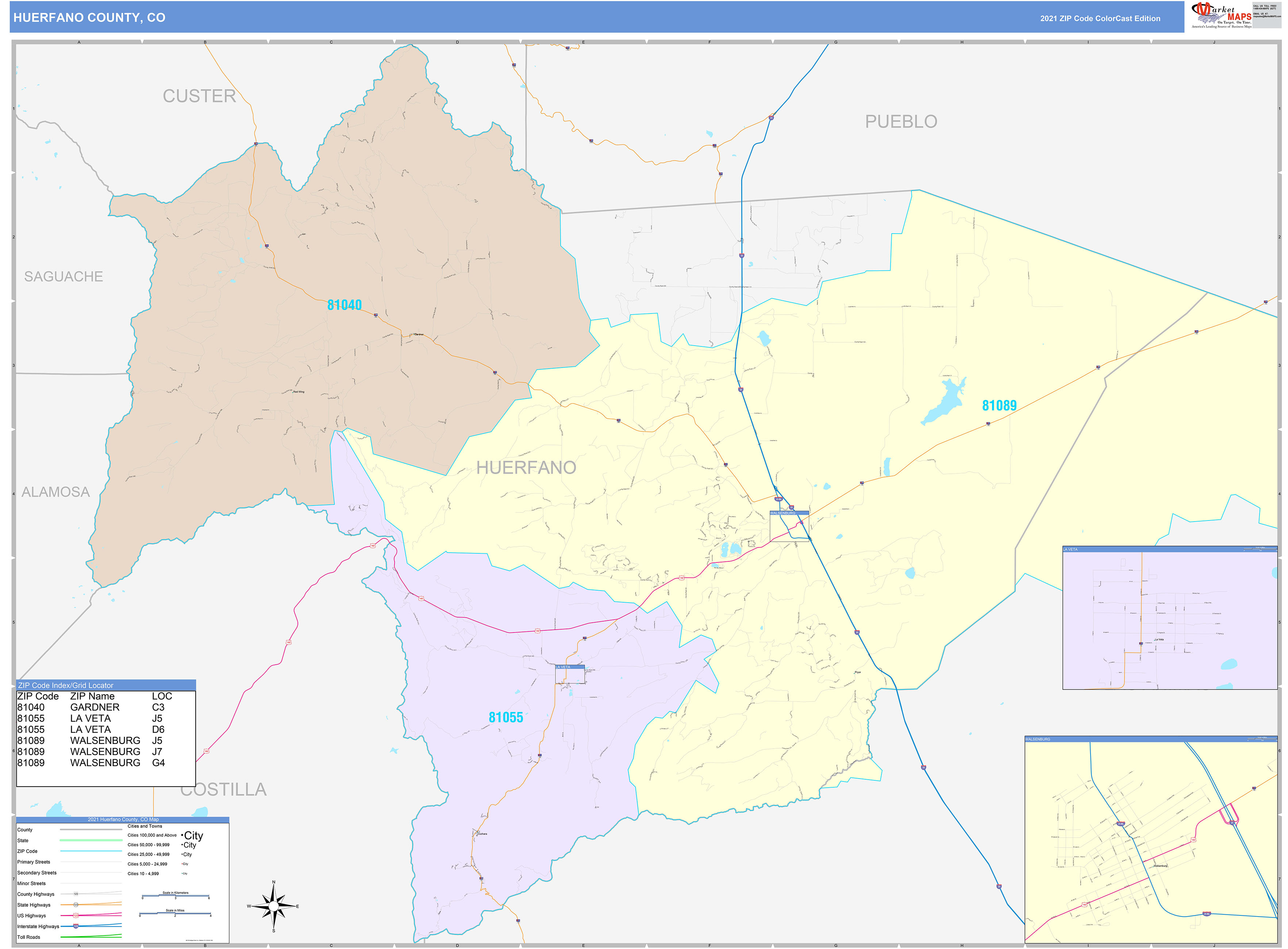
Task: Click the HUERFANO COUNTY, CO title bar
Action: click(89, 18)
